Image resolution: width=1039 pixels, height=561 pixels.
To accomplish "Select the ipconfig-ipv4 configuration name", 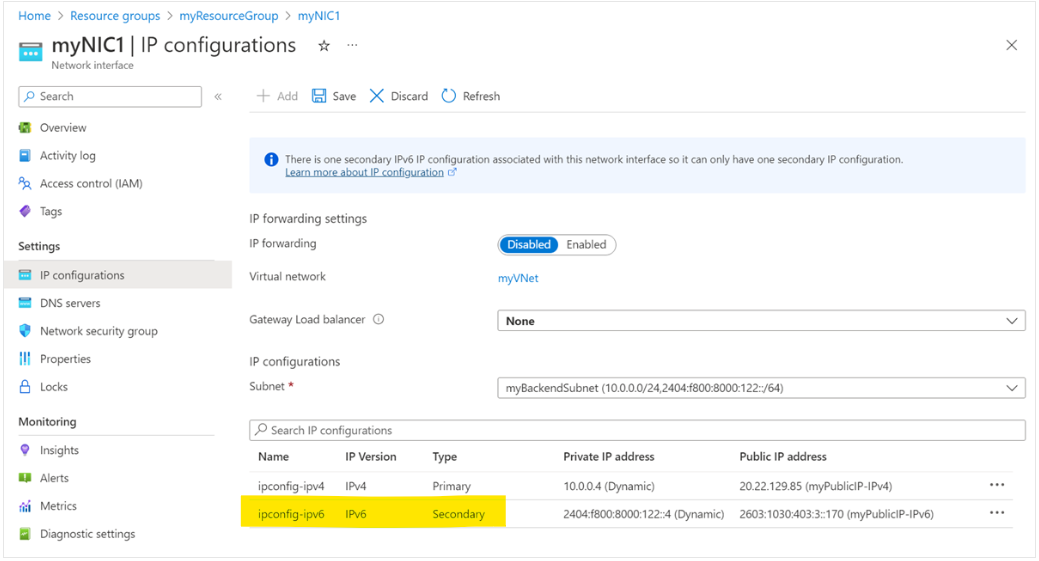I will [292, 486].
